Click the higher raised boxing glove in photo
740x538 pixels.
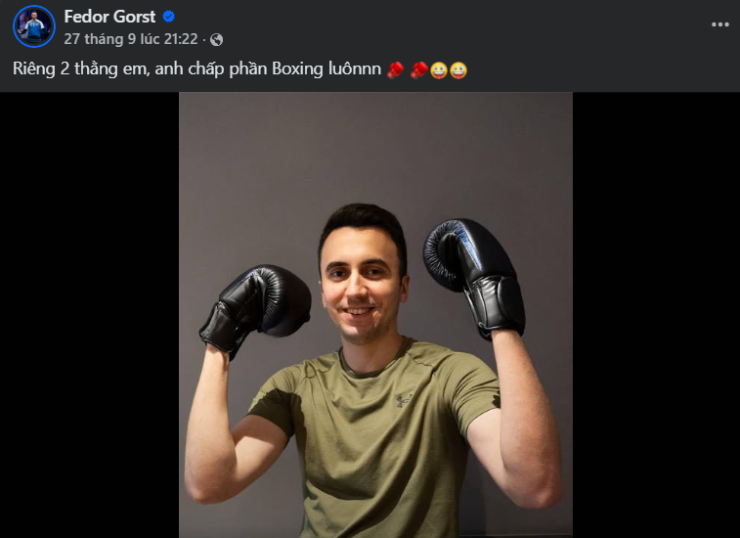pyautogui.click(x=475, y=277)
